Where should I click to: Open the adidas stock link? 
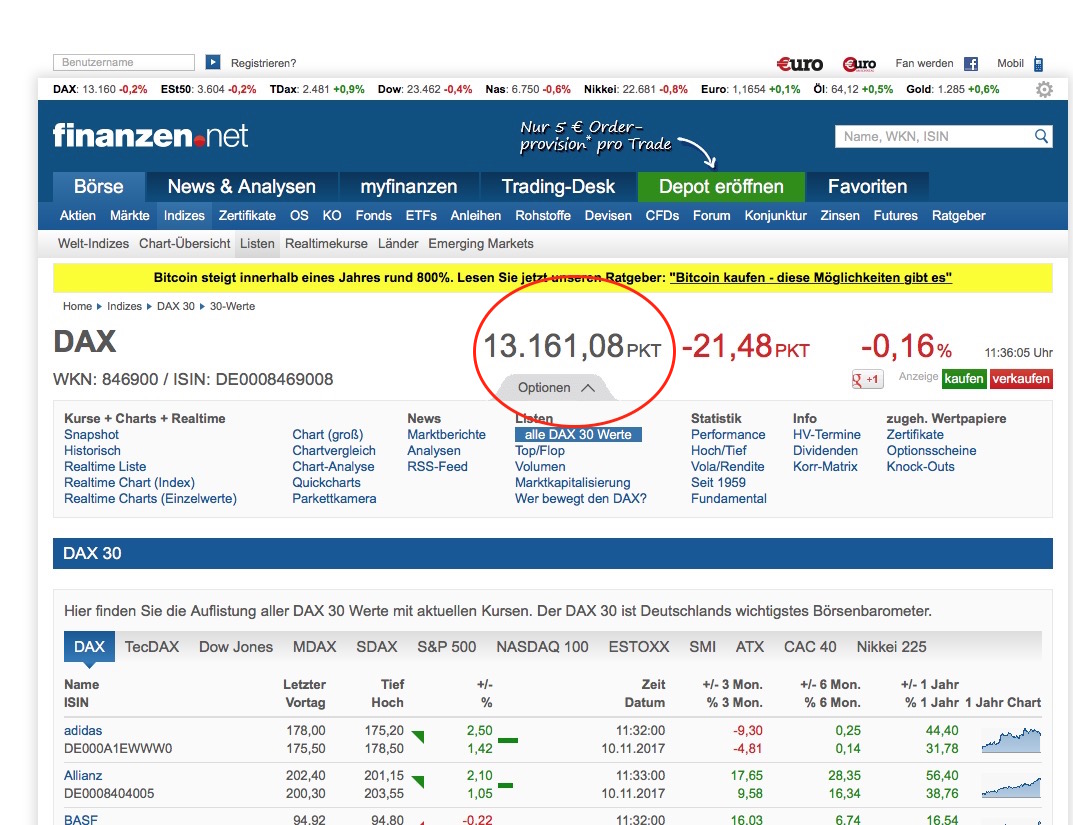click(83, 731)
